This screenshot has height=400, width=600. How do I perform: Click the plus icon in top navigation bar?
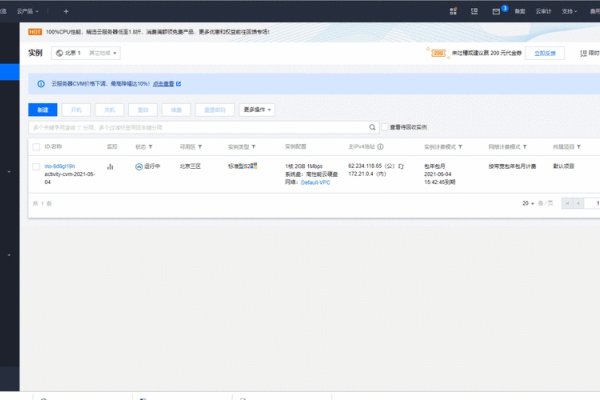point(66,11)
